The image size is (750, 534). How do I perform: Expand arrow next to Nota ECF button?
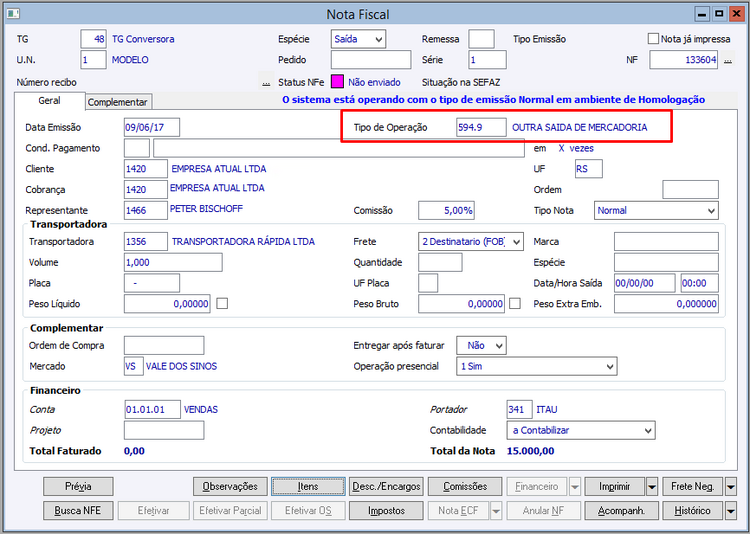[x=496, y=511]
